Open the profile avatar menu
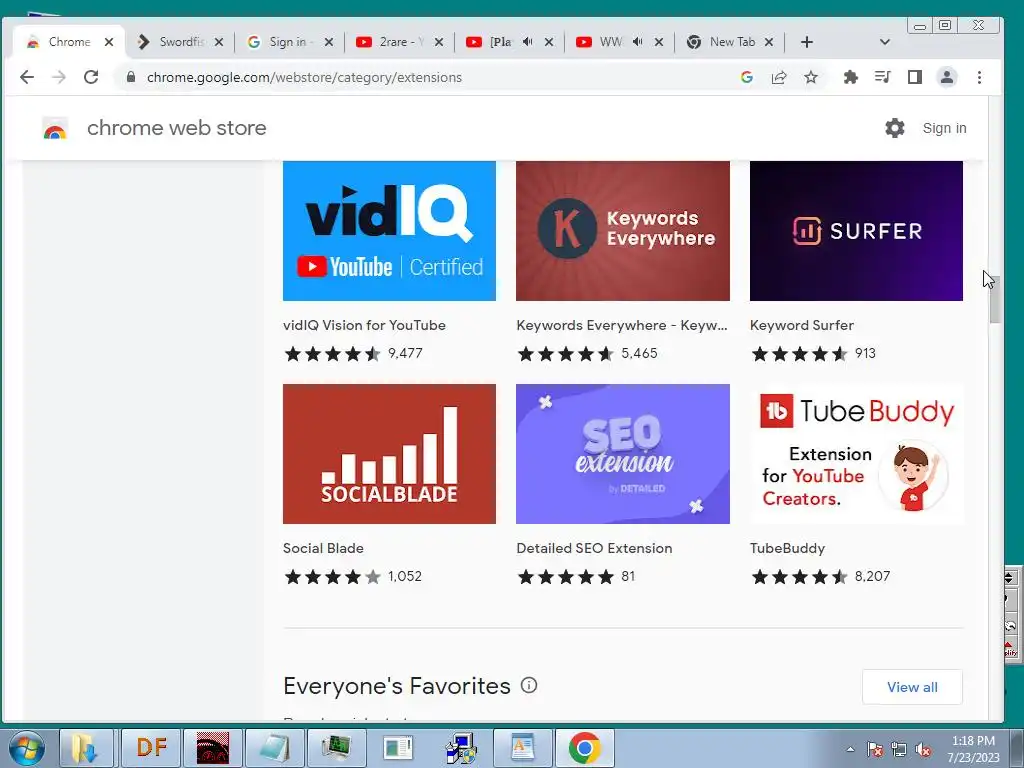The image size is (1024, 768). tap(946, 77)
